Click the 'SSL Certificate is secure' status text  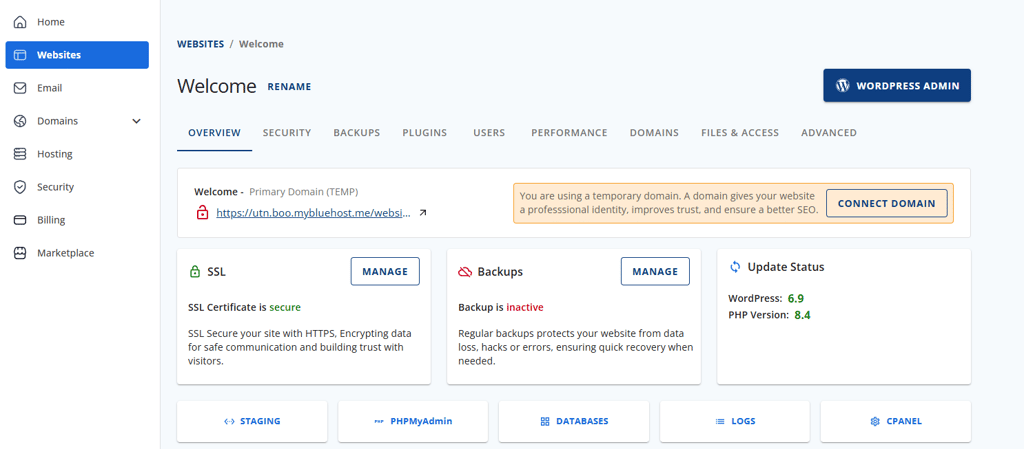point(244,307)
